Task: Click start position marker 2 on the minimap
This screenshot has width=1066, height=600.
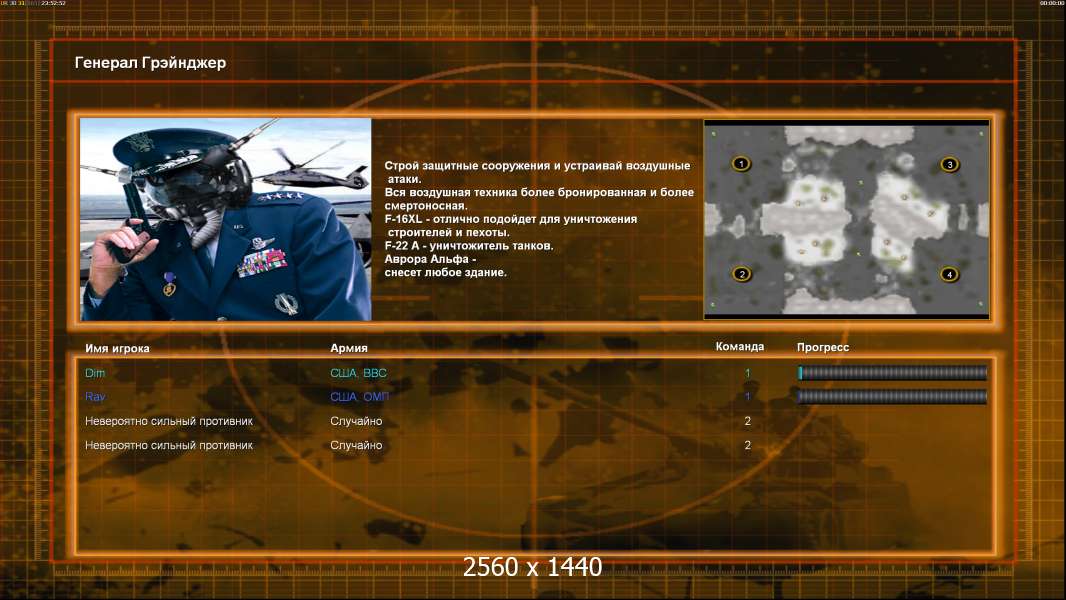Action: coord(742,275)
